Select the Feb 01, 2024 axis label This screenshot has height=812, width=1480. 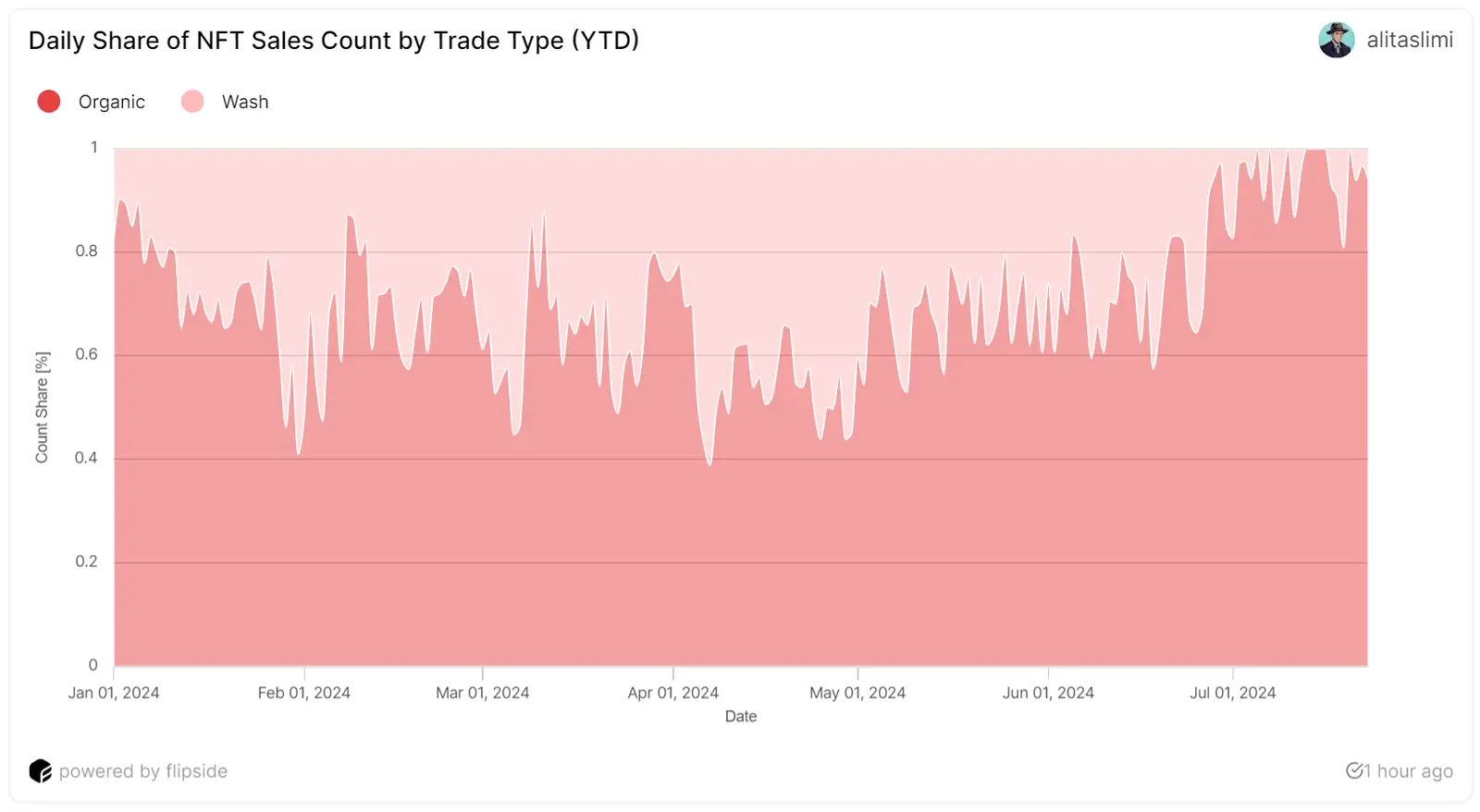click(x=303, y=693)
